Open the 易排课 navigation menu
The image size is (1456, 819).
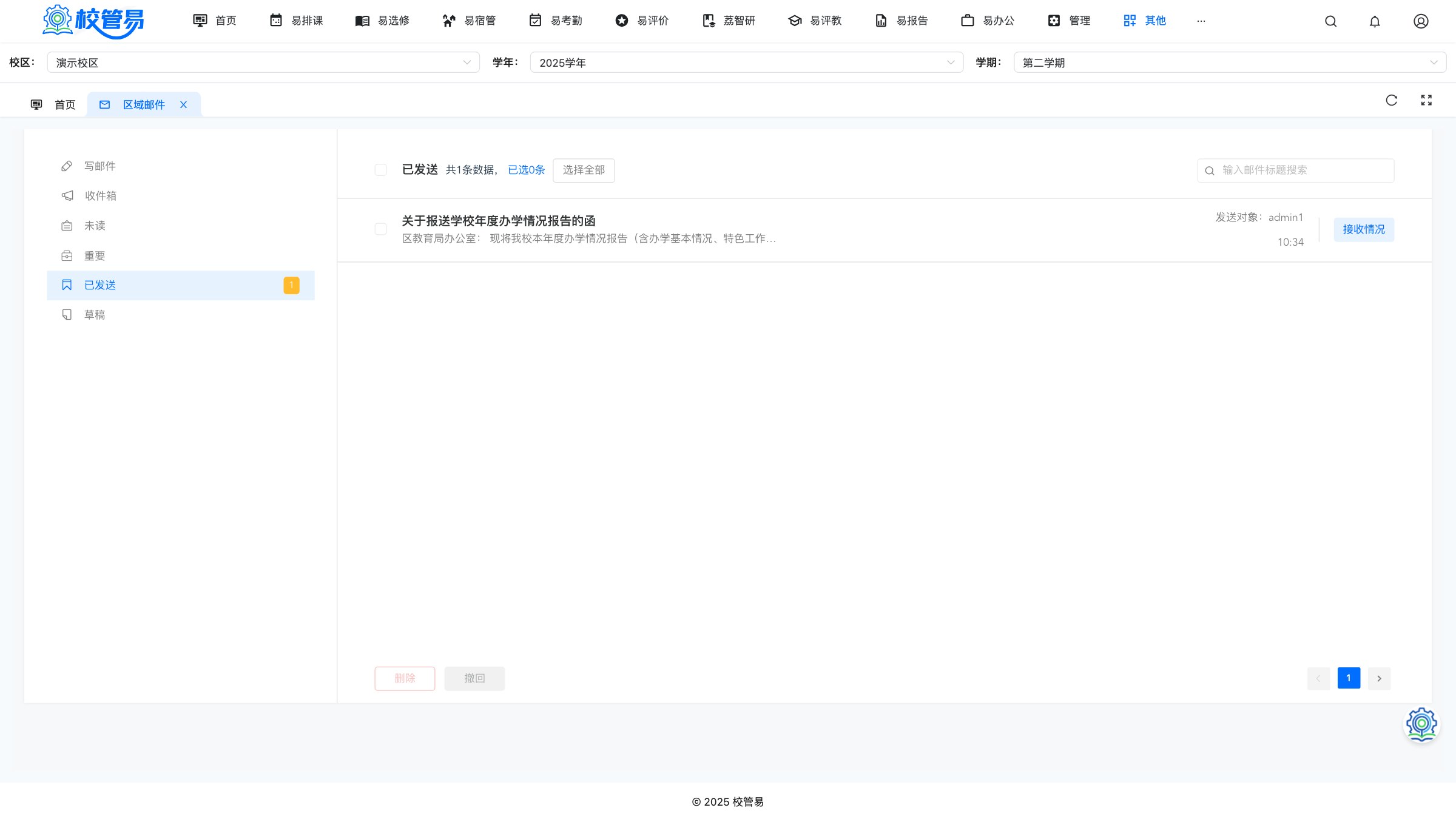(296, 21)
